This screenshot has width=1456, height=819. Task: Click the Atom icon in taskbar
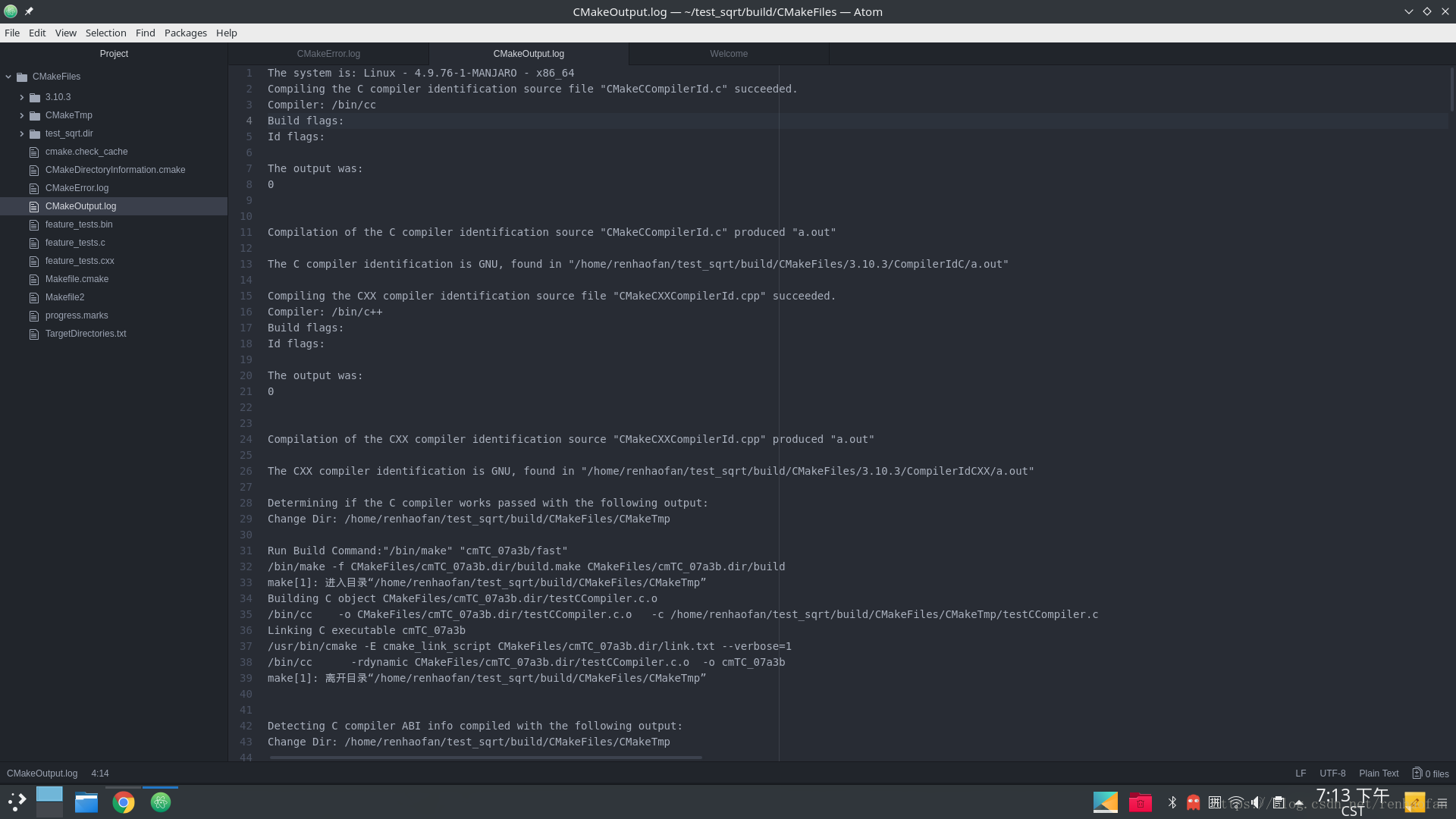click(161, 802)
